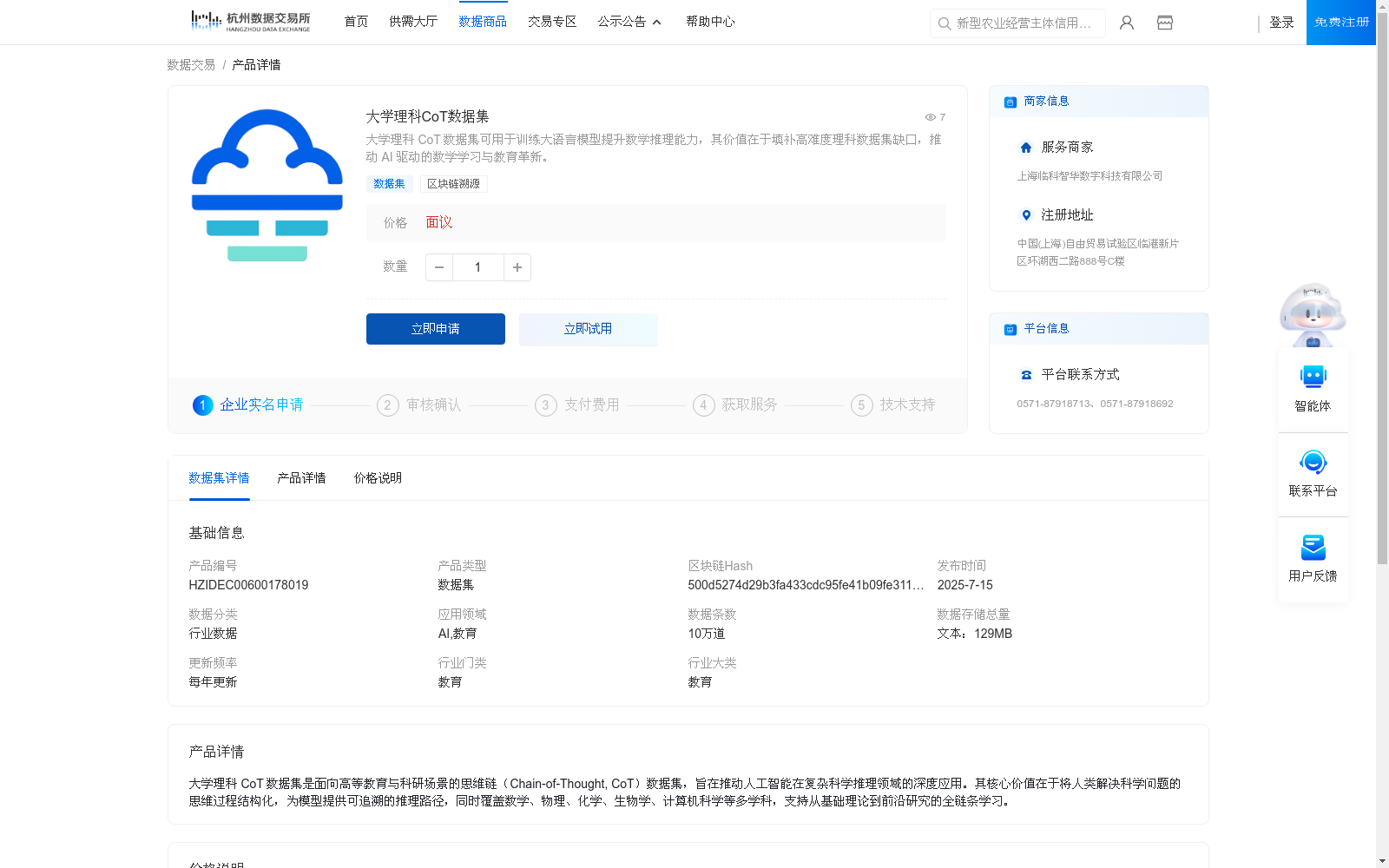Click the truncated blockchain hash value
Screen dimensions: 1389x868
(x=806, y=585)
